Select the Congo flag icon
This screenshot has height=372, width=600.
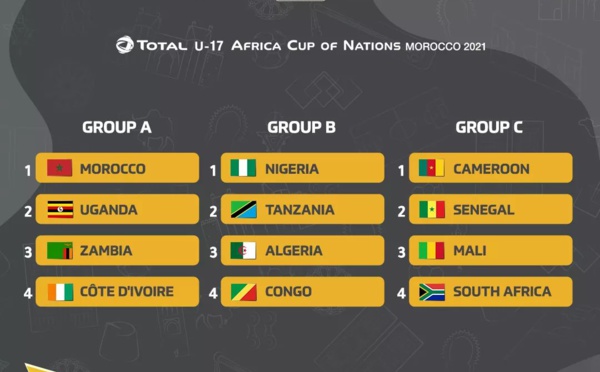click(x=244, y=292)
